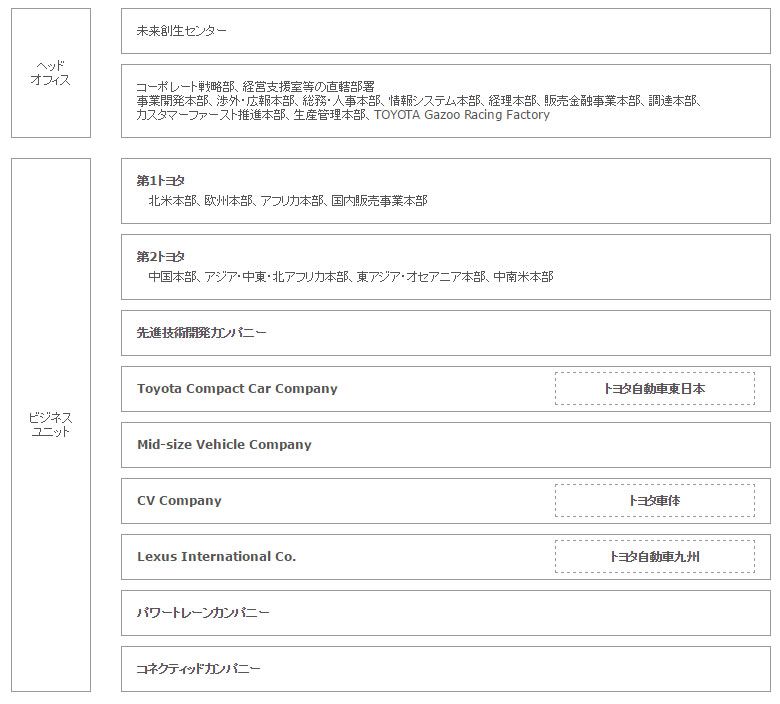Select the トヨタ車体 dashed box
This screenshot has width=780, height=704.
[654, 501]
